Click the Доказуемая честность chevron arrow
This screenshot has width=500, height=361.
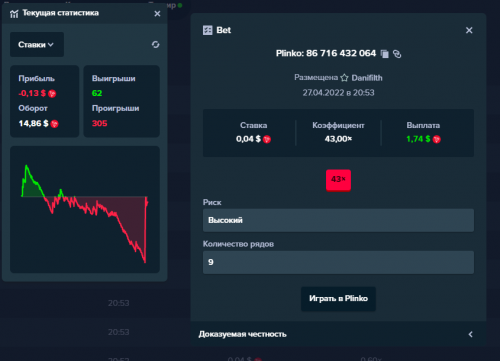point(470,334)
